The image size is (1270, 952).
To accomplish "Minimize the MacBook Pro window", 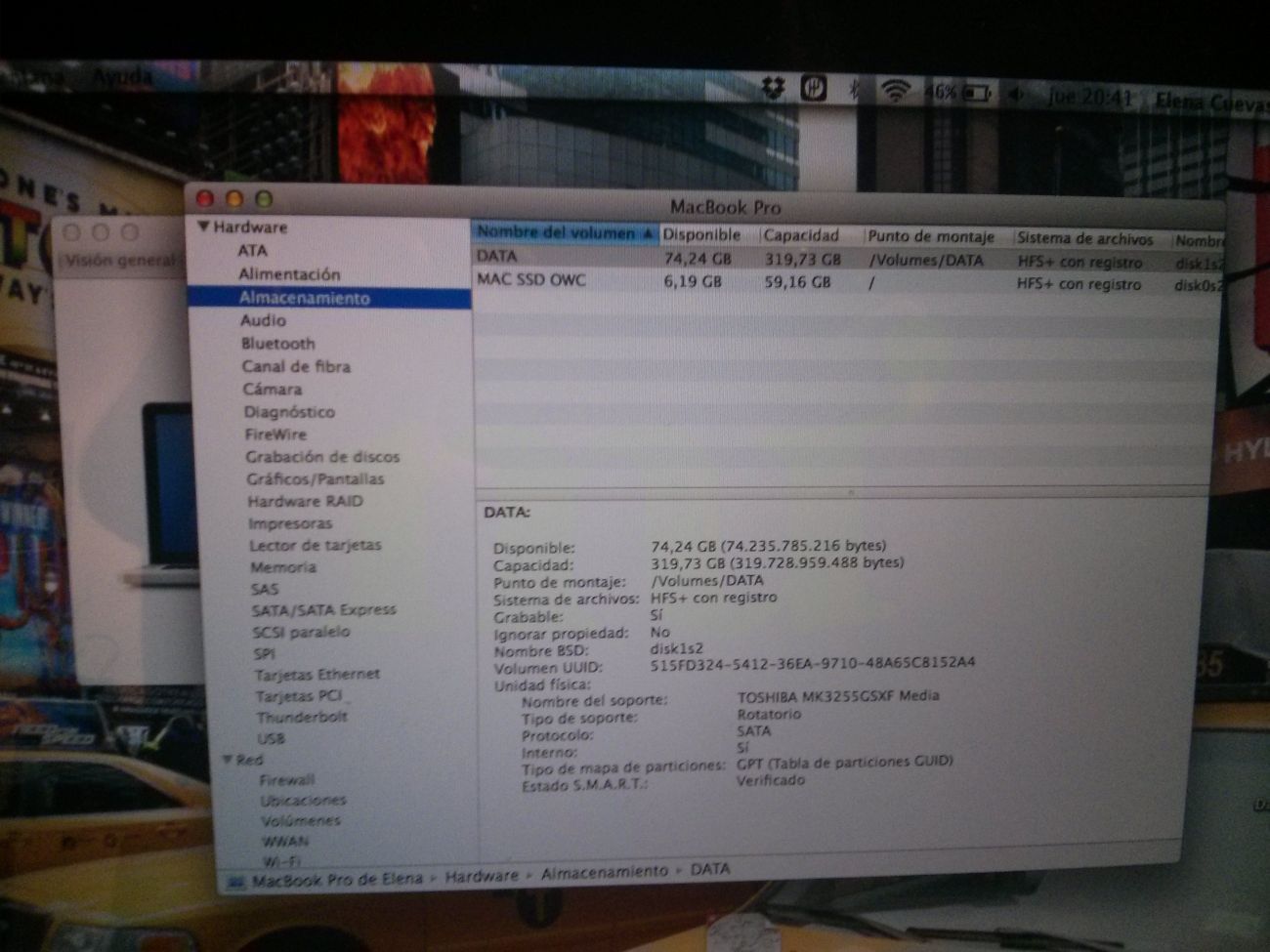I will pos(234,199).
